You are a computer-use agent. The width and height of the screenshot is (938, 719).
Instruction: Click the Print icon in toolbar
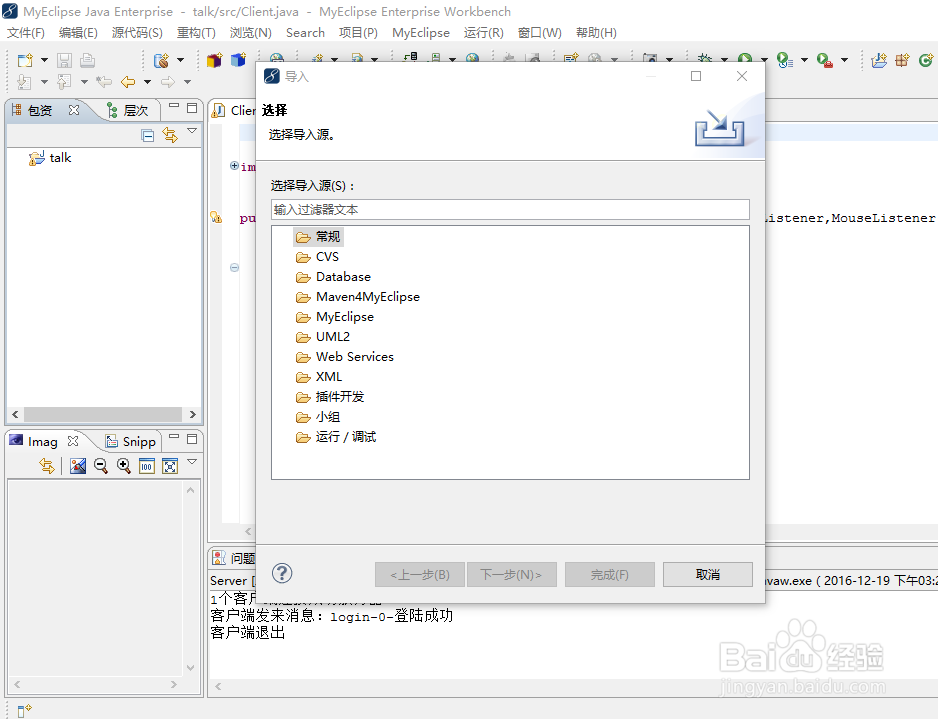click(87, 60)
